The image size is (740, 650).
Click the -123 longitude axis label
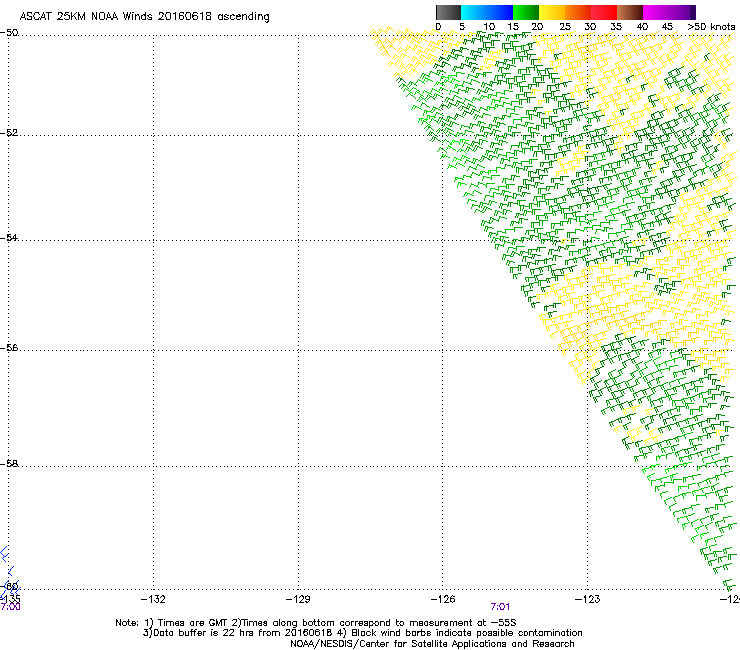click(x=588, y=599)
